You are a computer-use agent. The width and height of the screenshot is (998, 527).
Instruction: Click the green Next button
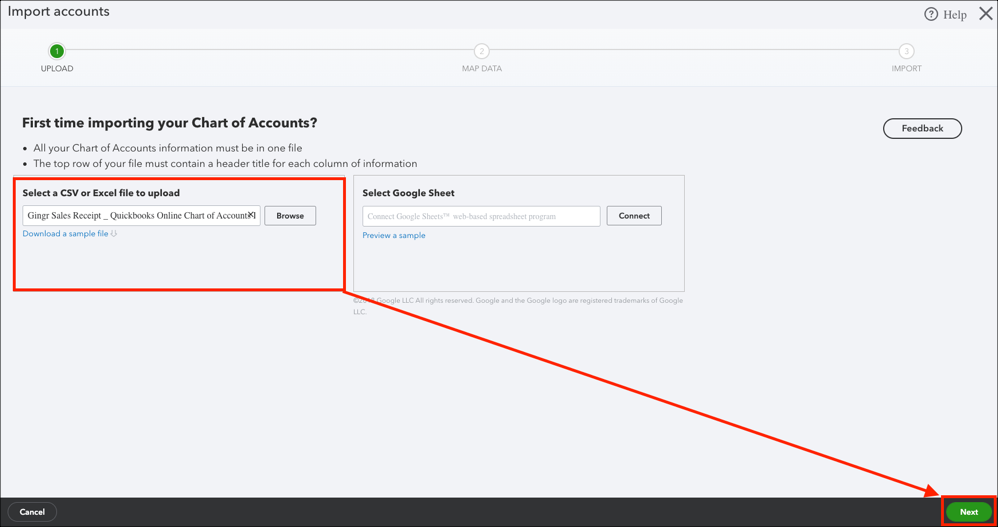pos(969,512)
